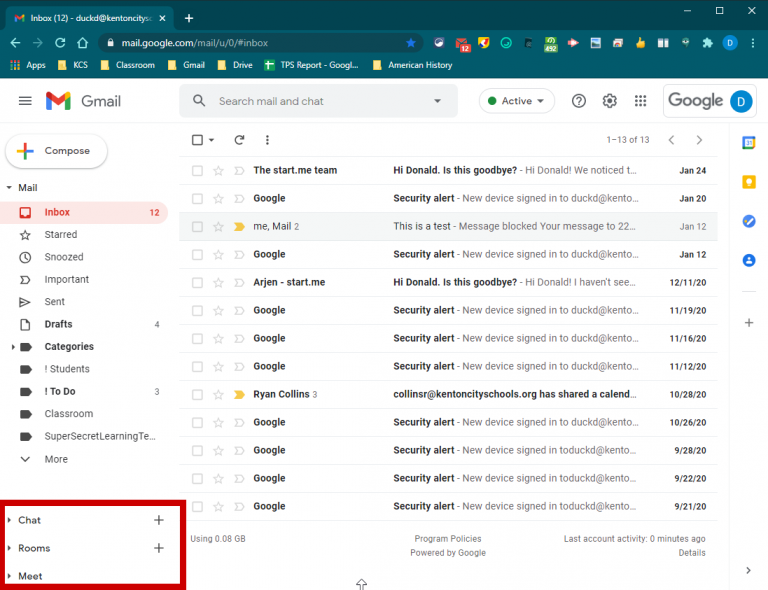Viewport: 768px width, 590px height.
Task: Open a new browser tab
Action: pos(189,18)
